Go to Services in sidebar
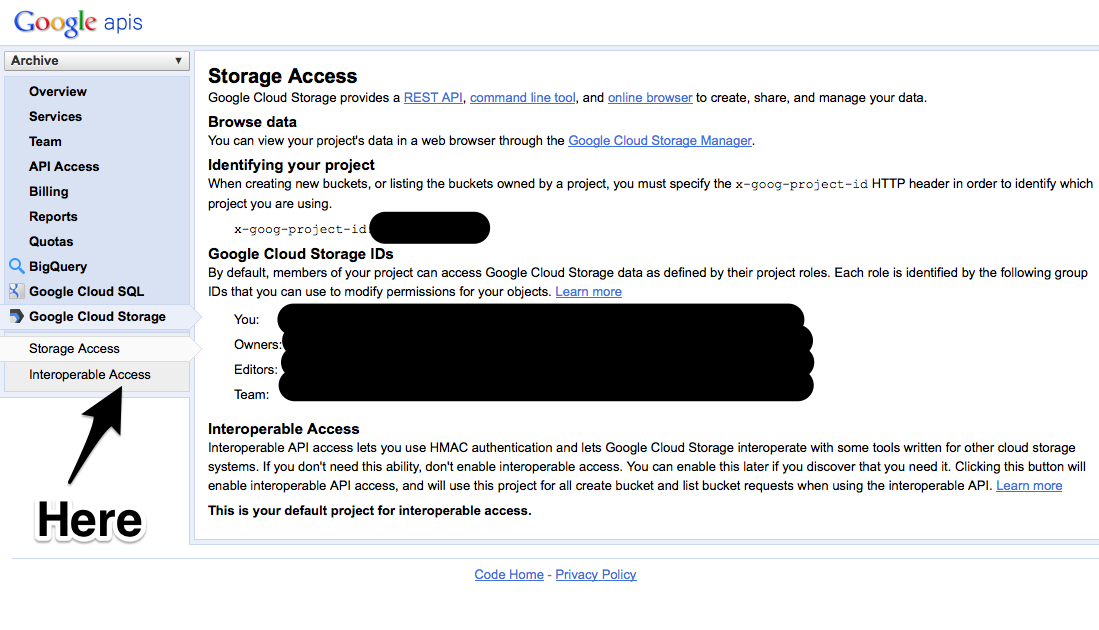 pos(55,117)
